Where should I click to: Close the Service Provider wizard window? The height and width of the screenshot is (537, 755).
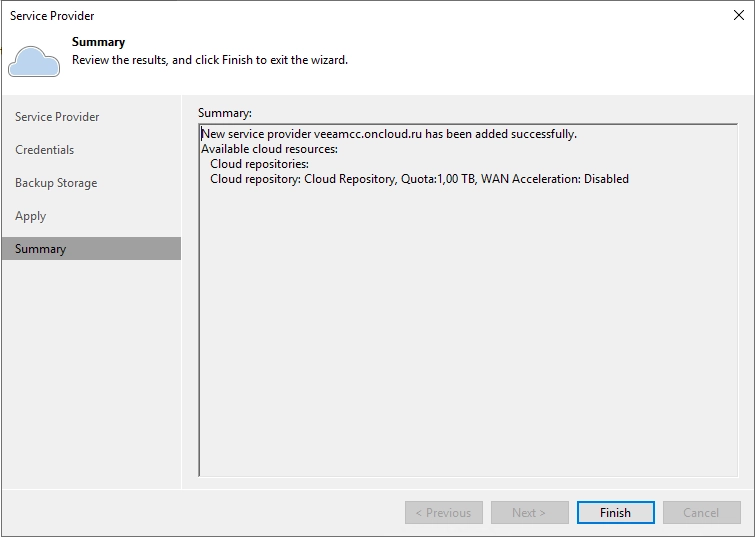pyautogui.click(x=738, y=15)
